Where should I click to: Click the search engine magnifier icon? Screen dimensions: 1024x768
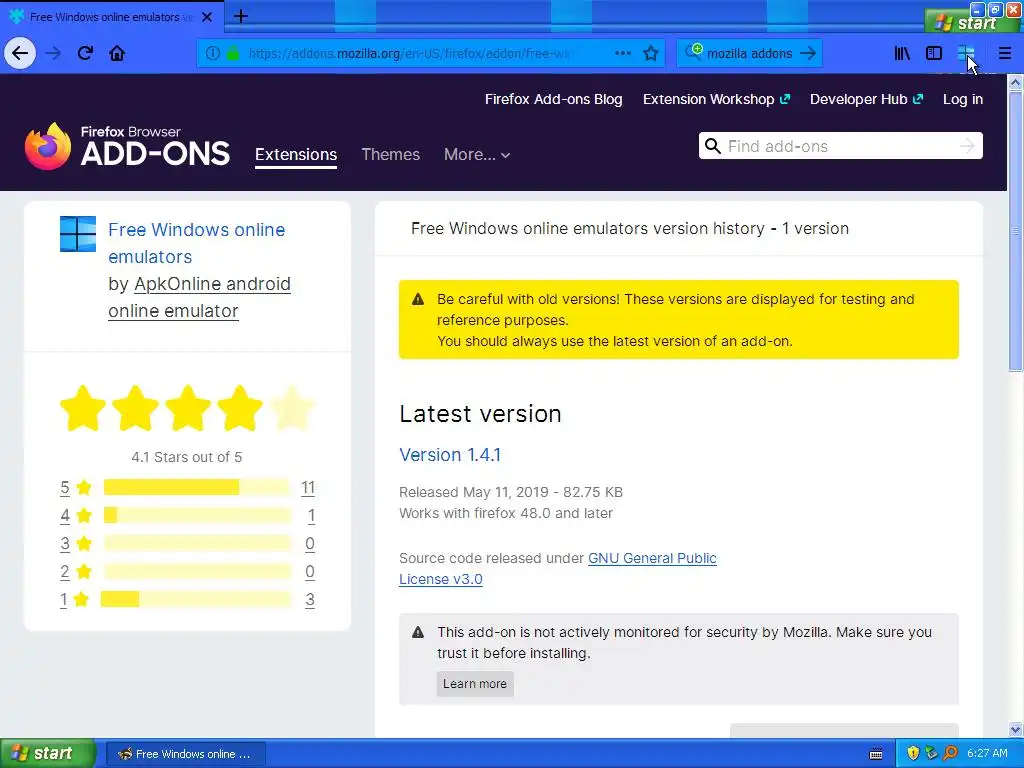tap(692, 52)
